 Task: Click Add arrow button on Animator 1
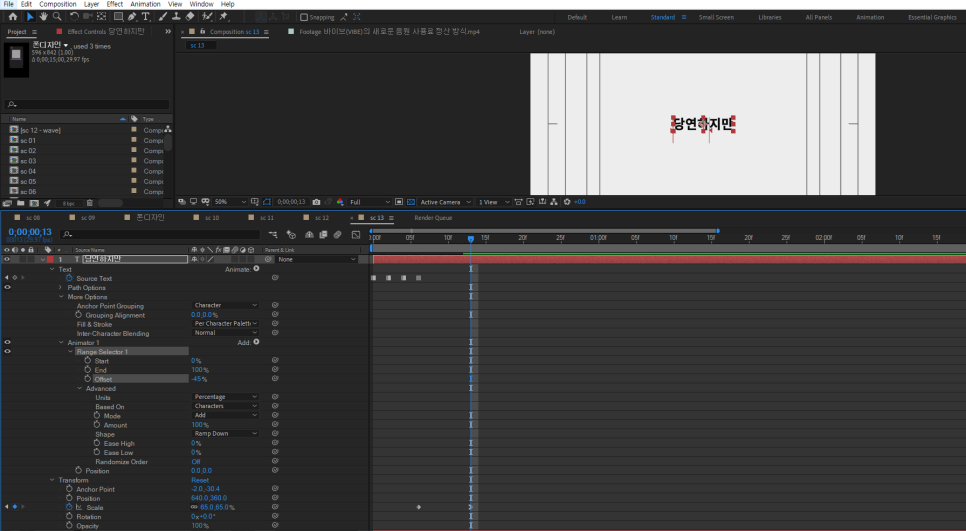(x=256, y=342)
